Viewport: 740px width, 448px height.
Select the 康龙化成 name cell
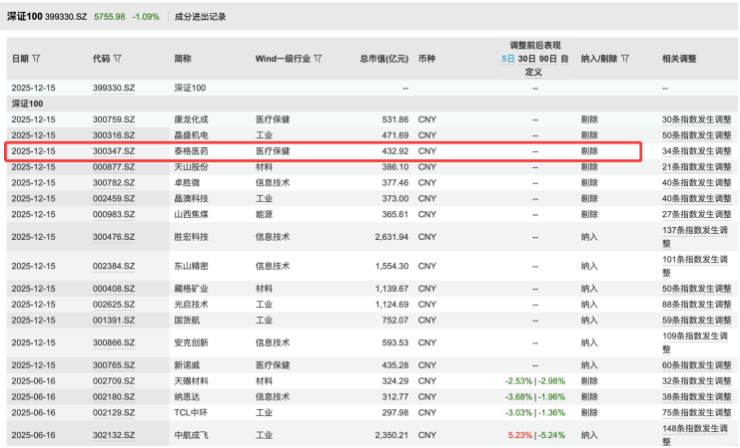191,119
